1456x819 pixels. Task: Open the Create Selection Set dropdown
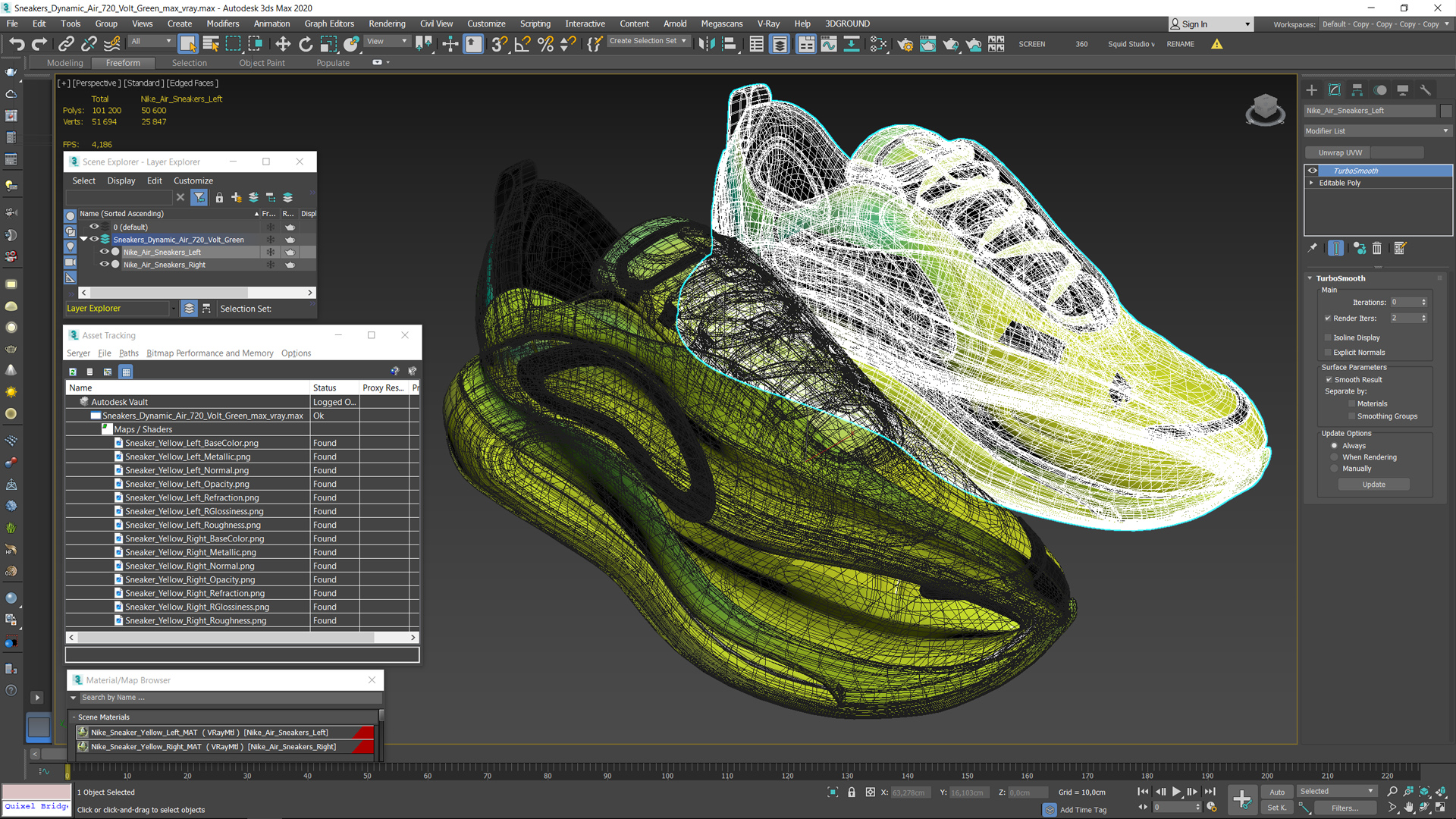click(x=648, y=41)
